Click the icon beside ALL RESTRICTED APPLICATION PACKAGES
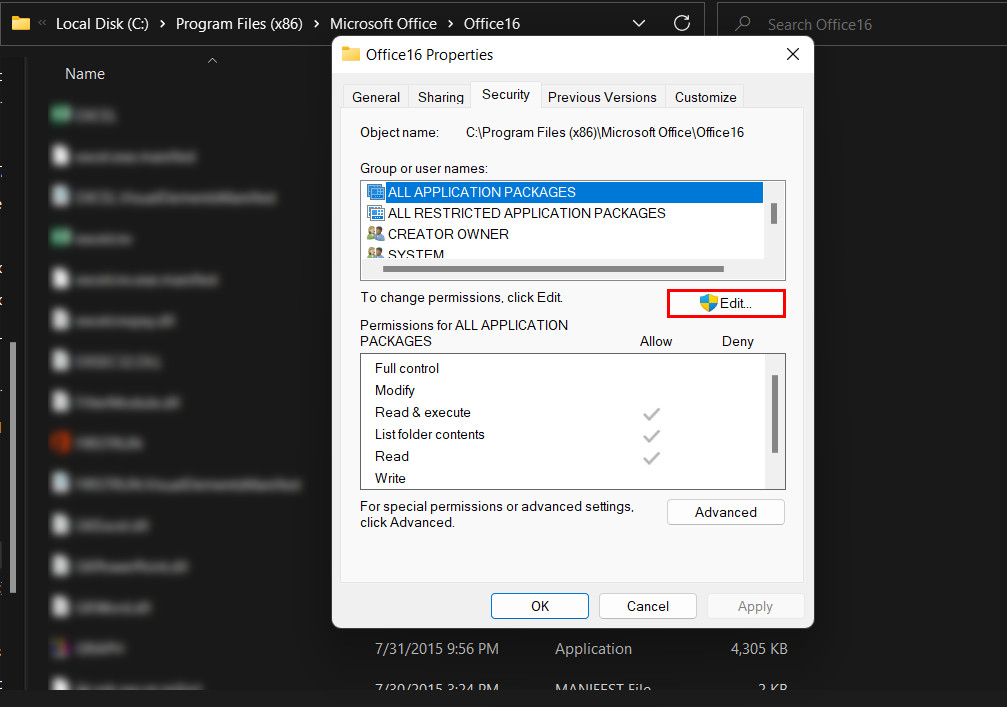Screen dimensions: 1007x707 376,213
